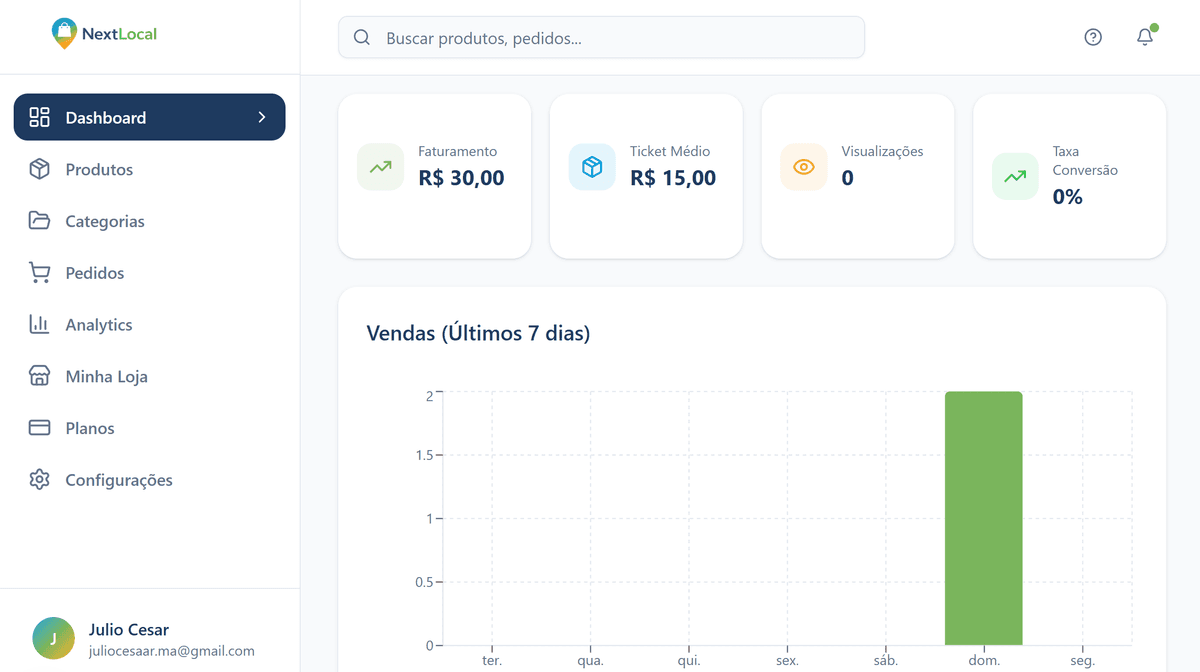
Task: Open the help question mark icon
Action: pos(1093,36)
